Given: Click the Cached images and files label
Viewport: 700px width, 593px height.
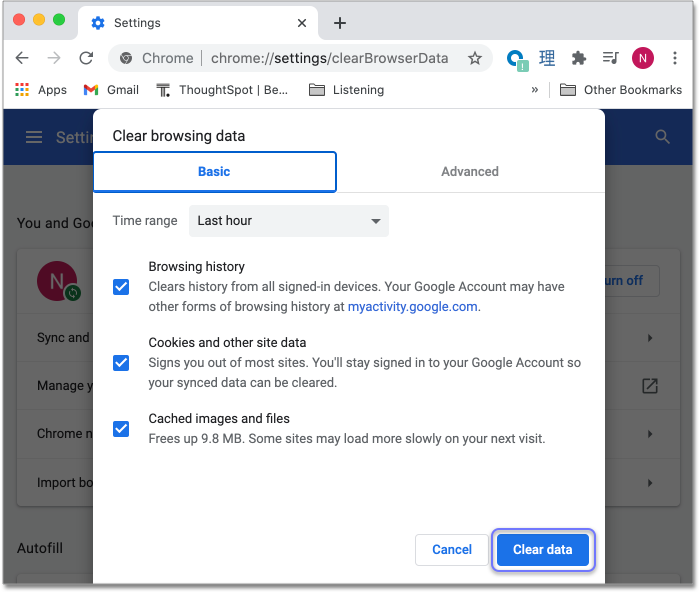Looking at the screenshot, I should tap(219, 418).
